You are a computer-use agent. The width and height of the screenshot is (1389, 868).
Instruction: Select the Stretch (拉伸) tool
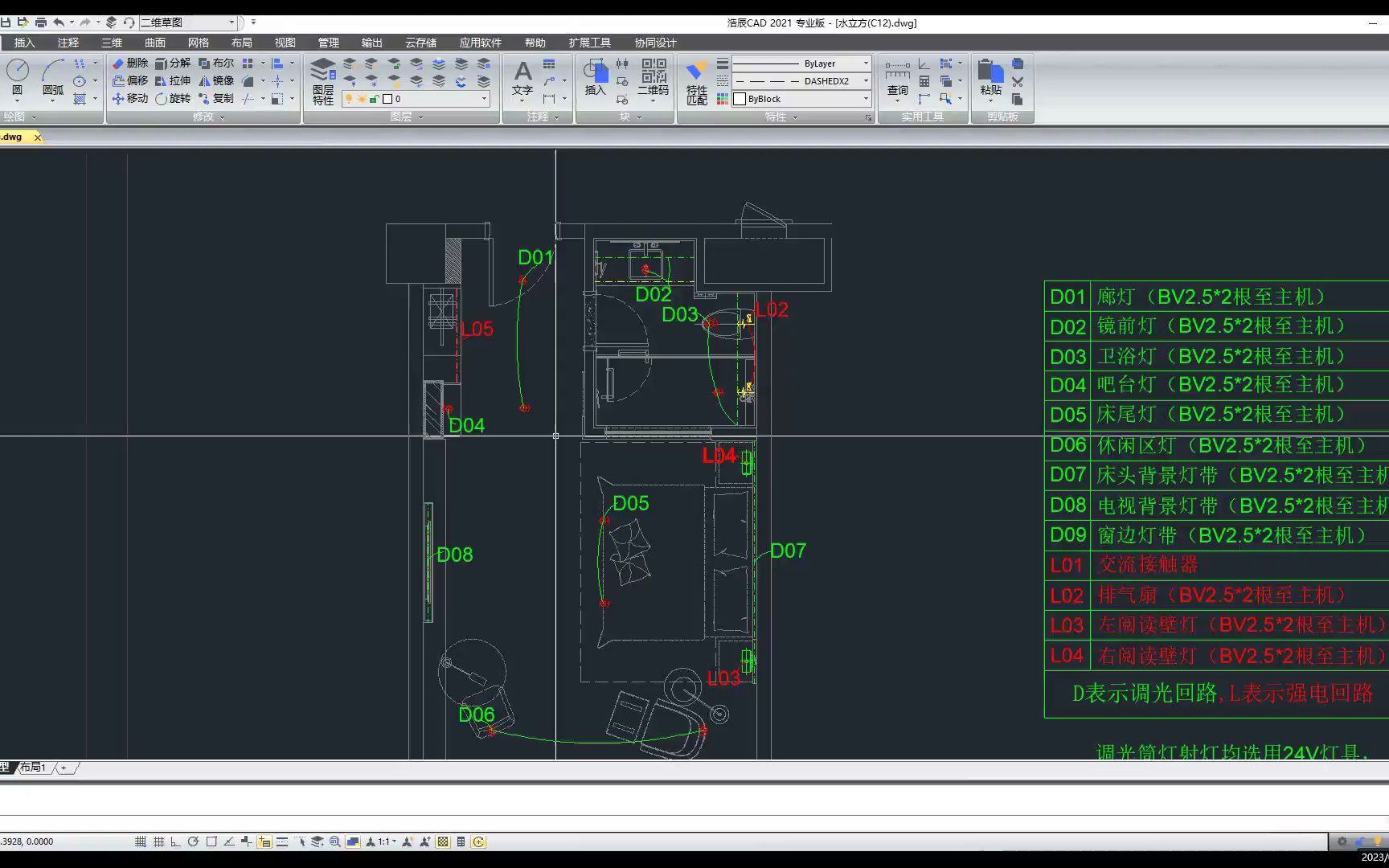pos(173,80)
